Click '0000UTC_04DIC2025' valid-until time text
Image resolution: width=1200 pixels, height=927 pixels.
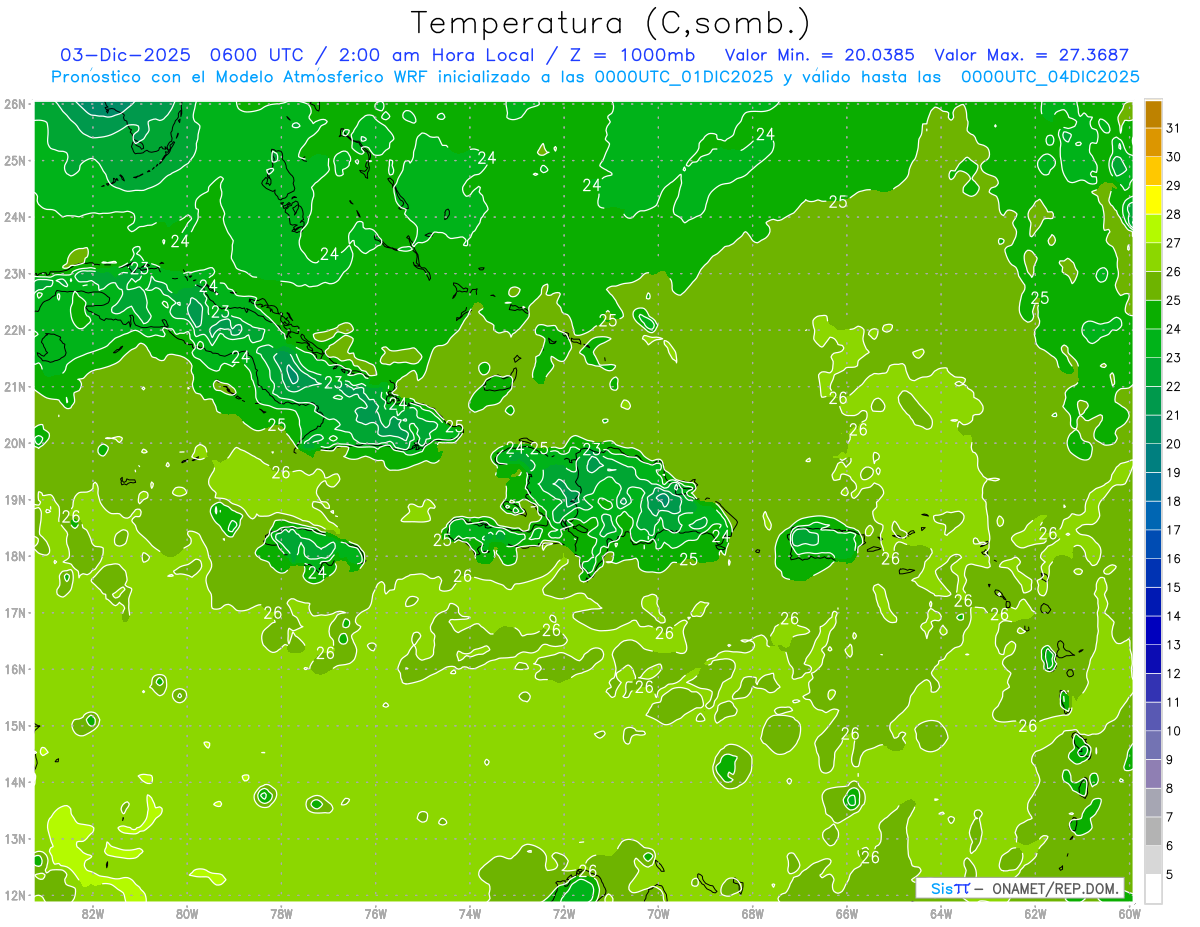pyautogui.click(x=1050, y=76)
